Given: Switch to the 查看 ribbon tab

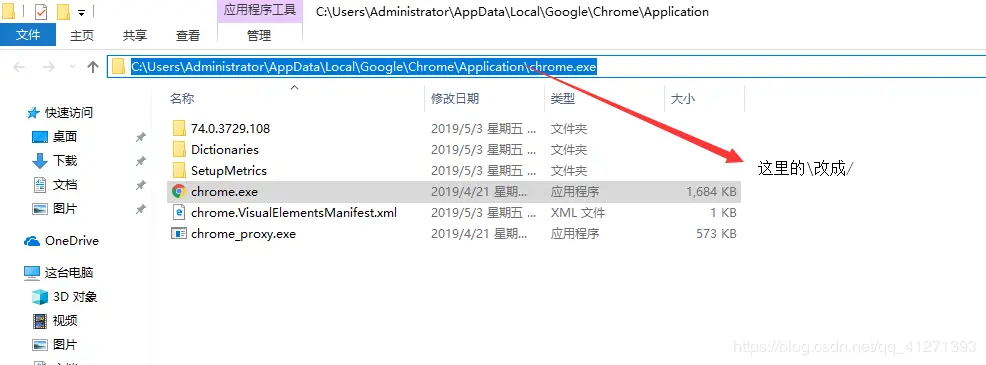Looking at the screenshot, I should pos(187,36).
